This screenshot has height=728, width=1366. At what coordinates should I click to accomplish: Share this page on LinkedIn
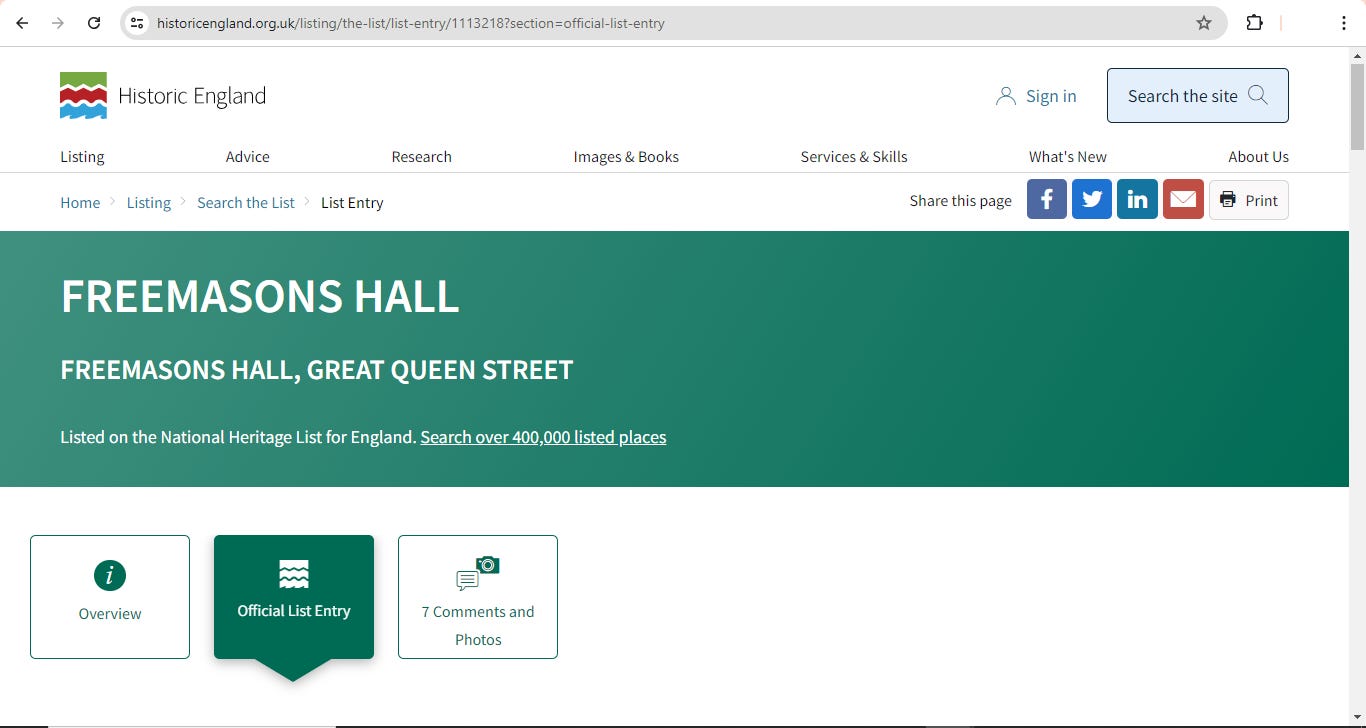click(1138, 200)
